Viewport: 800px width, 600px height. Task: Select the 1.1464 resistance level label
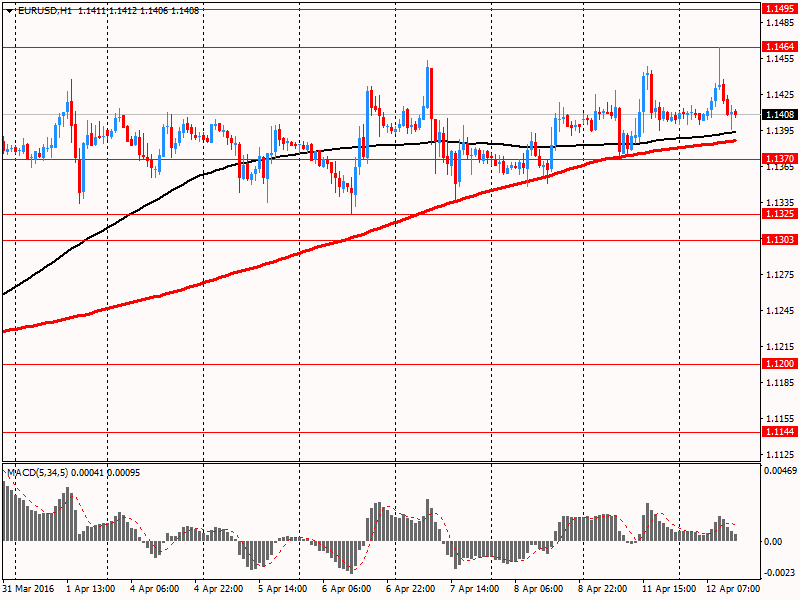point(780,47)
